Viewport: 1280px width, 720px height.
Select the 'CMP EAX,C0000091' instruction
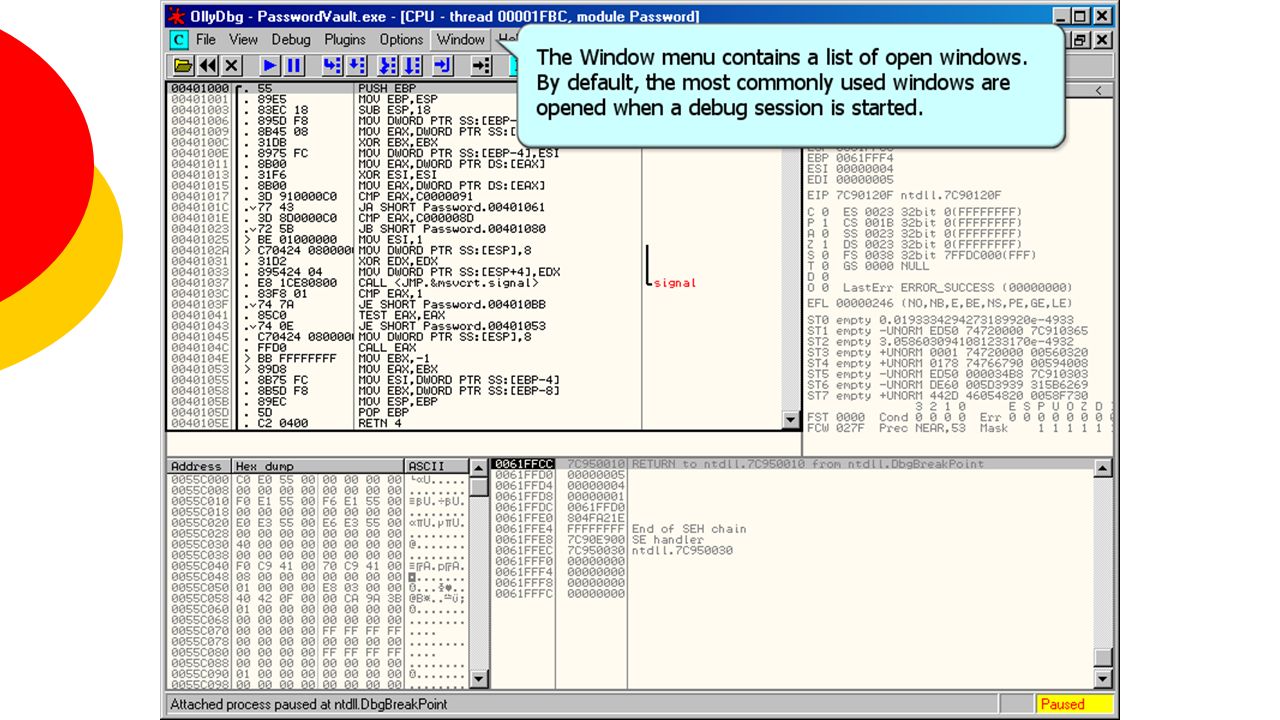pos(414,197)
